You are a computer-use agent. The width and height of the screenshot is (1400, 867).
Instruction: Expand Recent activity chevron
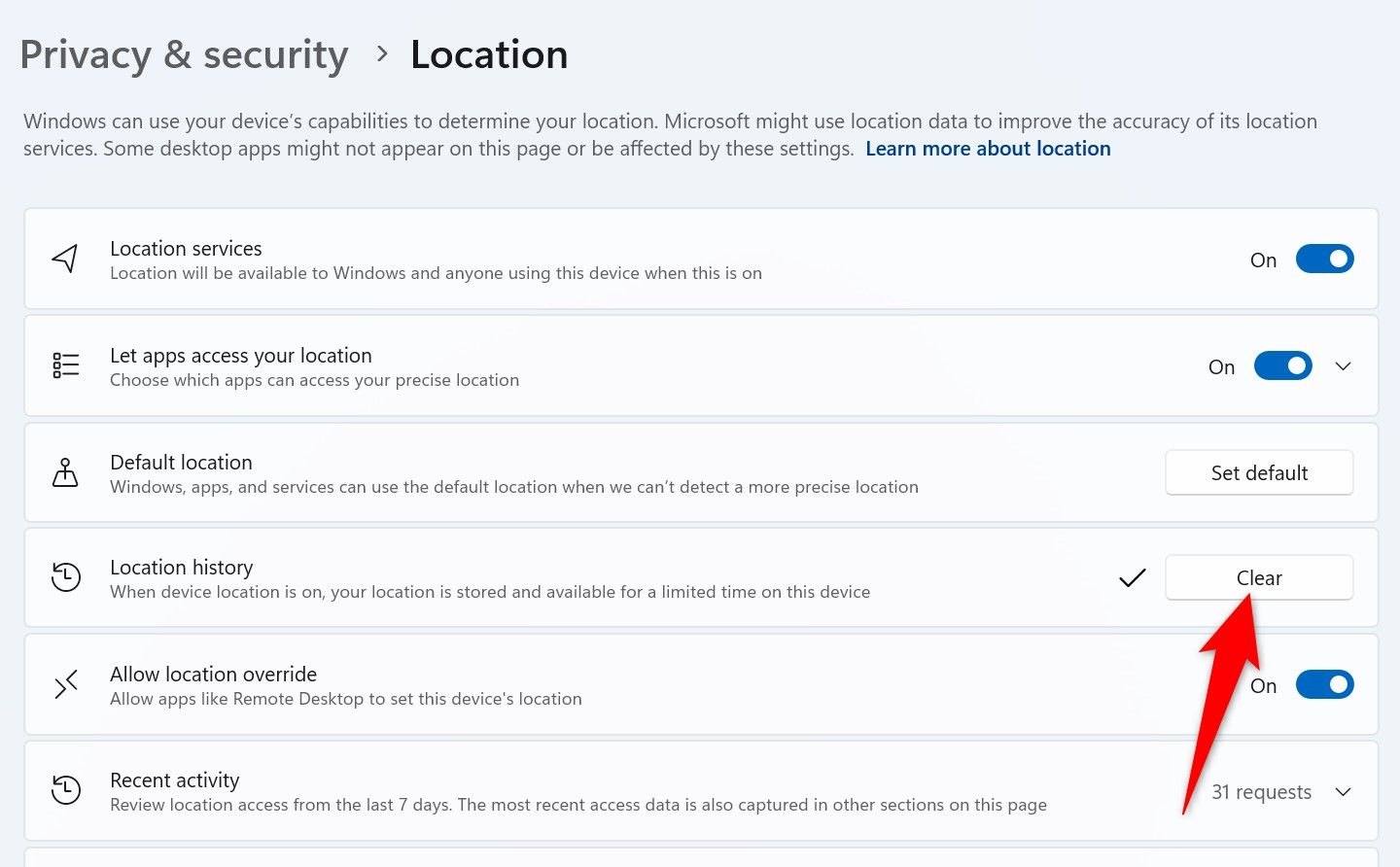1343,791
